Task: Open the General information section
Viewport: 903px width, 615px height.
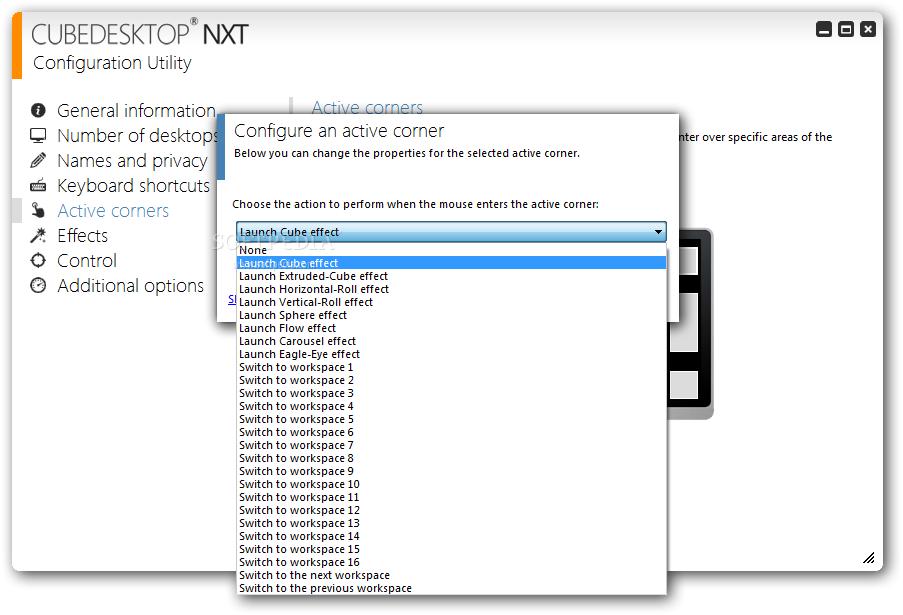Action: [136, 110]
